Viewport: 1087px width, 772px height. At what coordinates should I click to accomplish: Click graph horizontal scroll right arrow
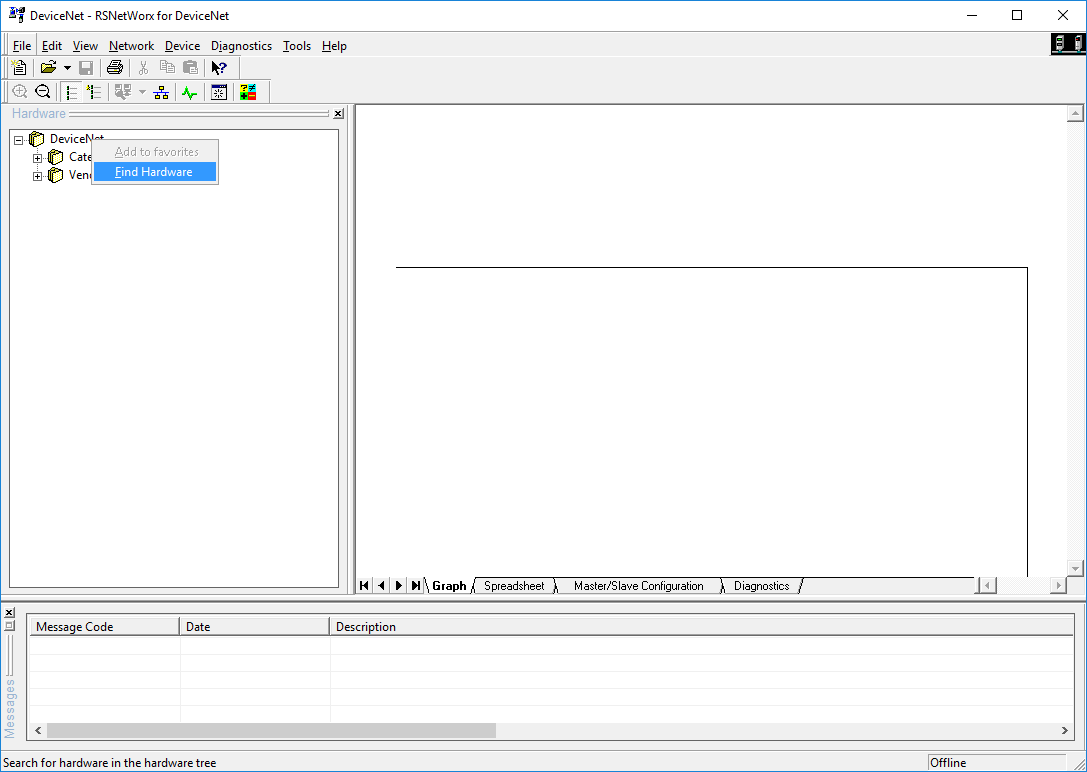point(1058,586)
